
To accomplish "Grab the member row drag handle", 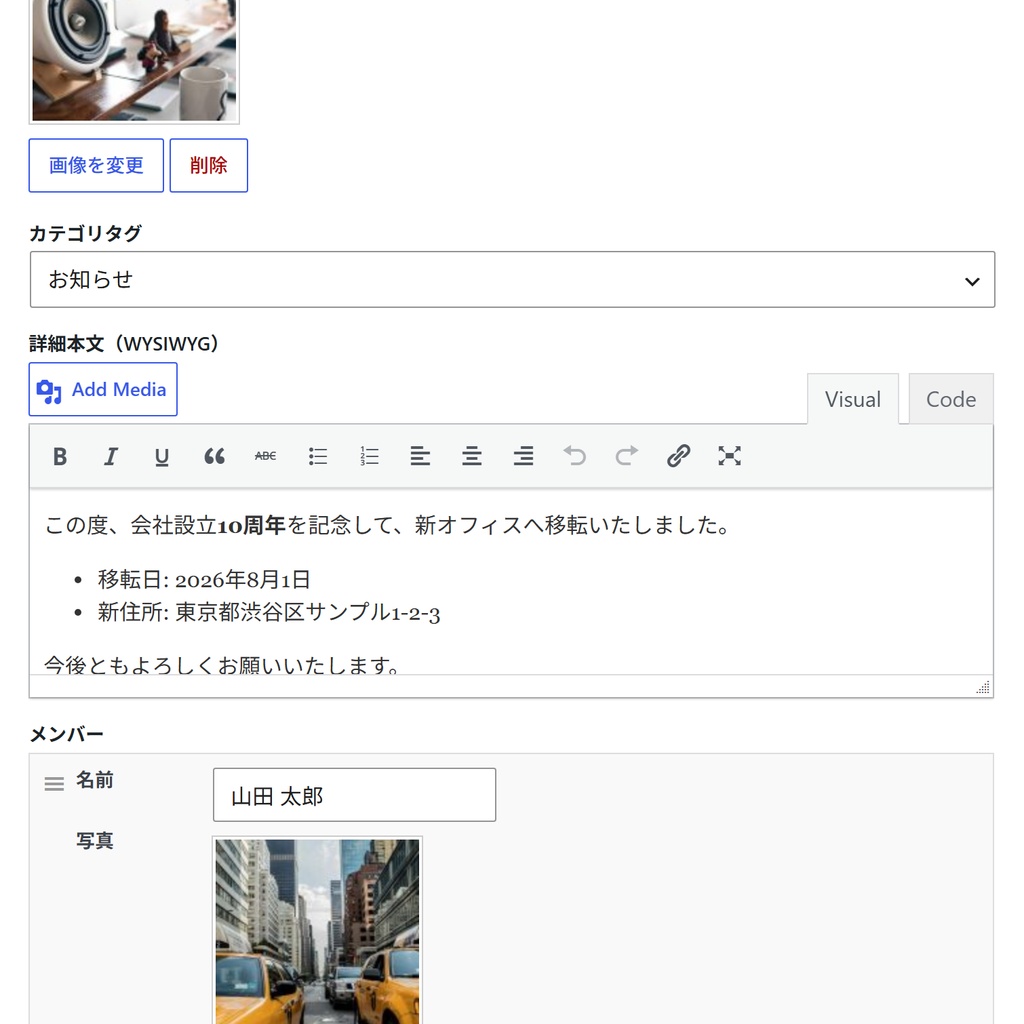I will point(54,784).
